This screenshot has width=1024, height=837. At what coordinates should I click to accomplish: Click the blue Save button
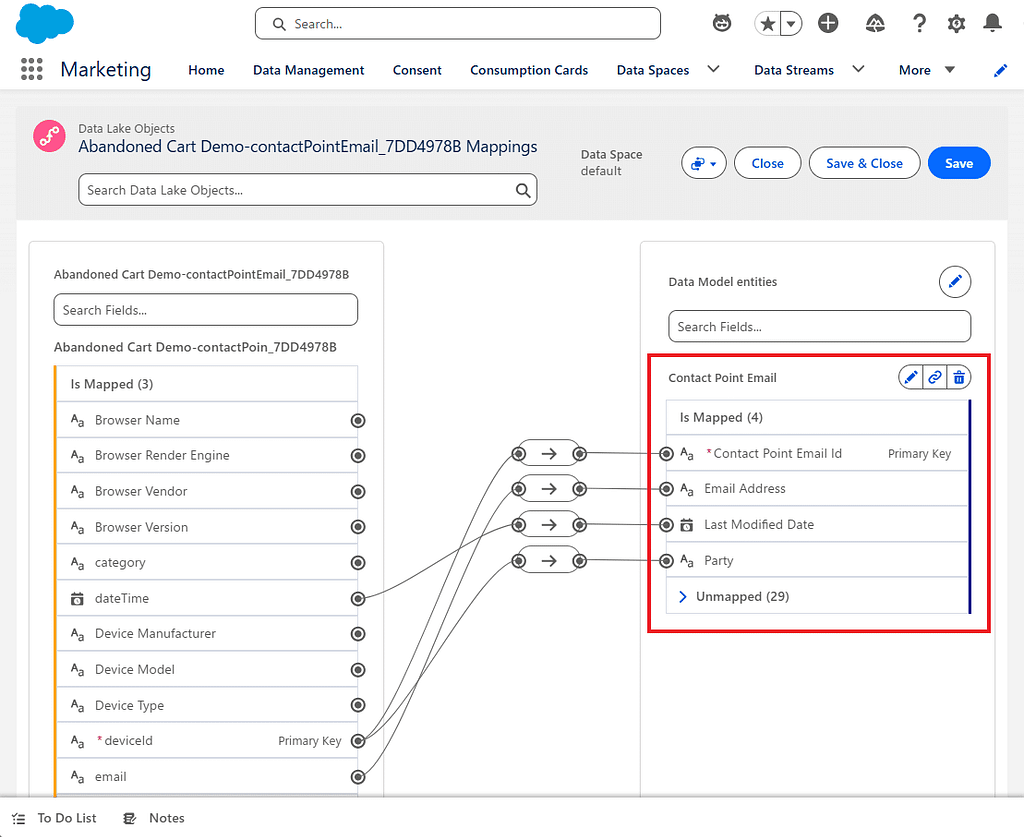click(959, 163)
